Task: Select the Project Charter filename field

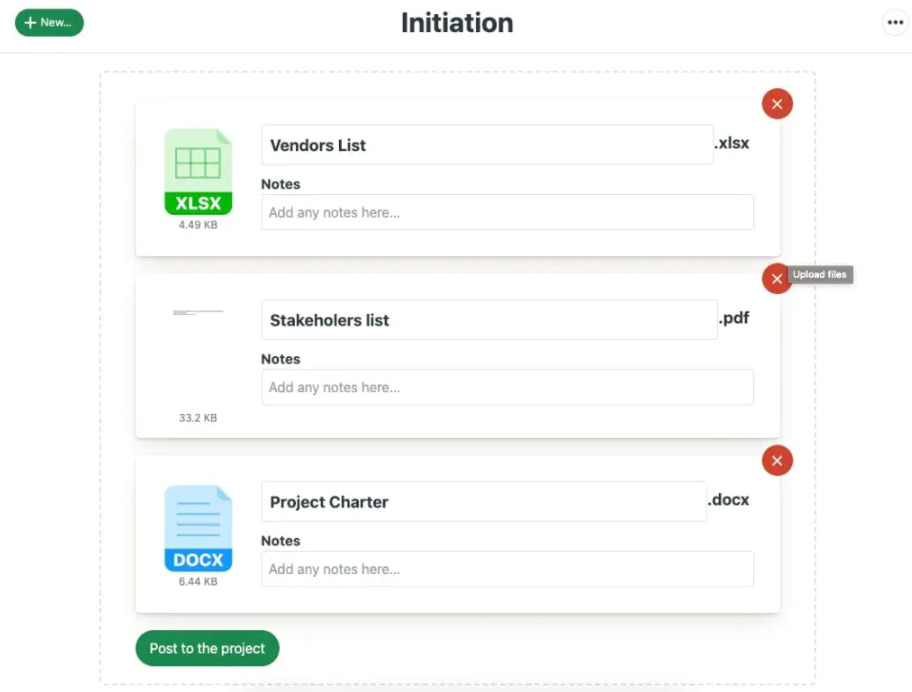Action: pyautogui.click(x=485, y=501)
